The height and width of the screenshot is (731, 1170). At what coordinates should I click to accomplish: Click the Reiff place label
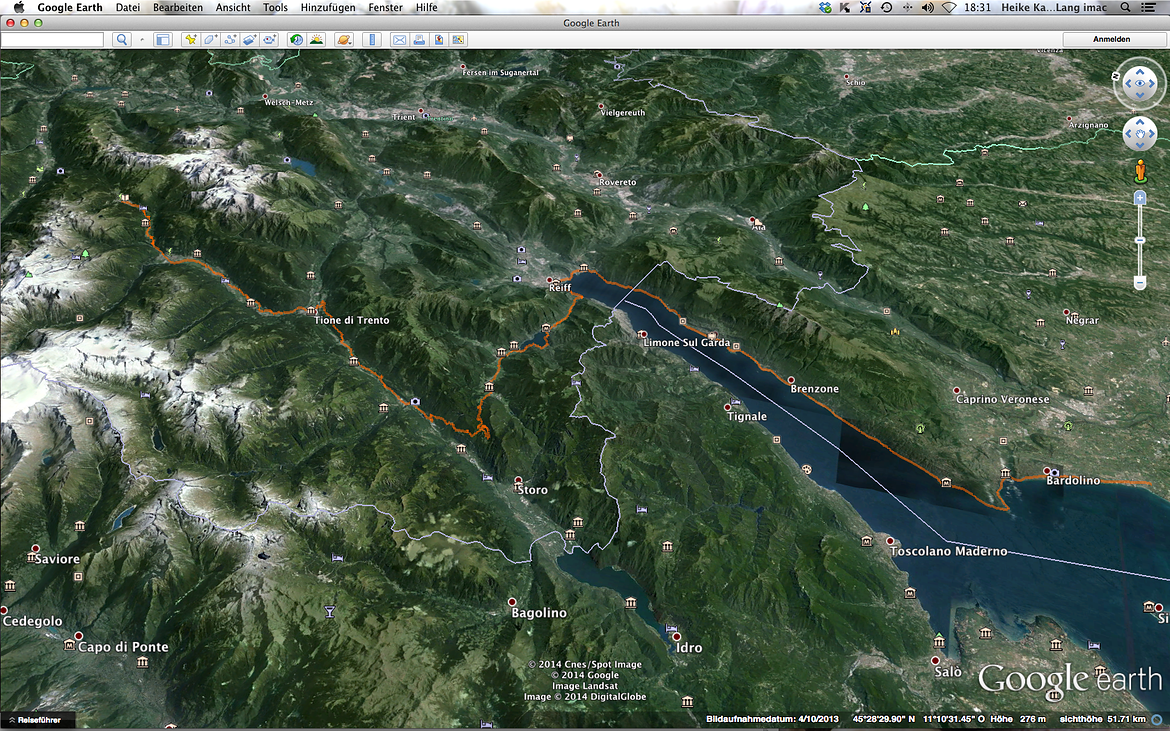tap(560, 287)
